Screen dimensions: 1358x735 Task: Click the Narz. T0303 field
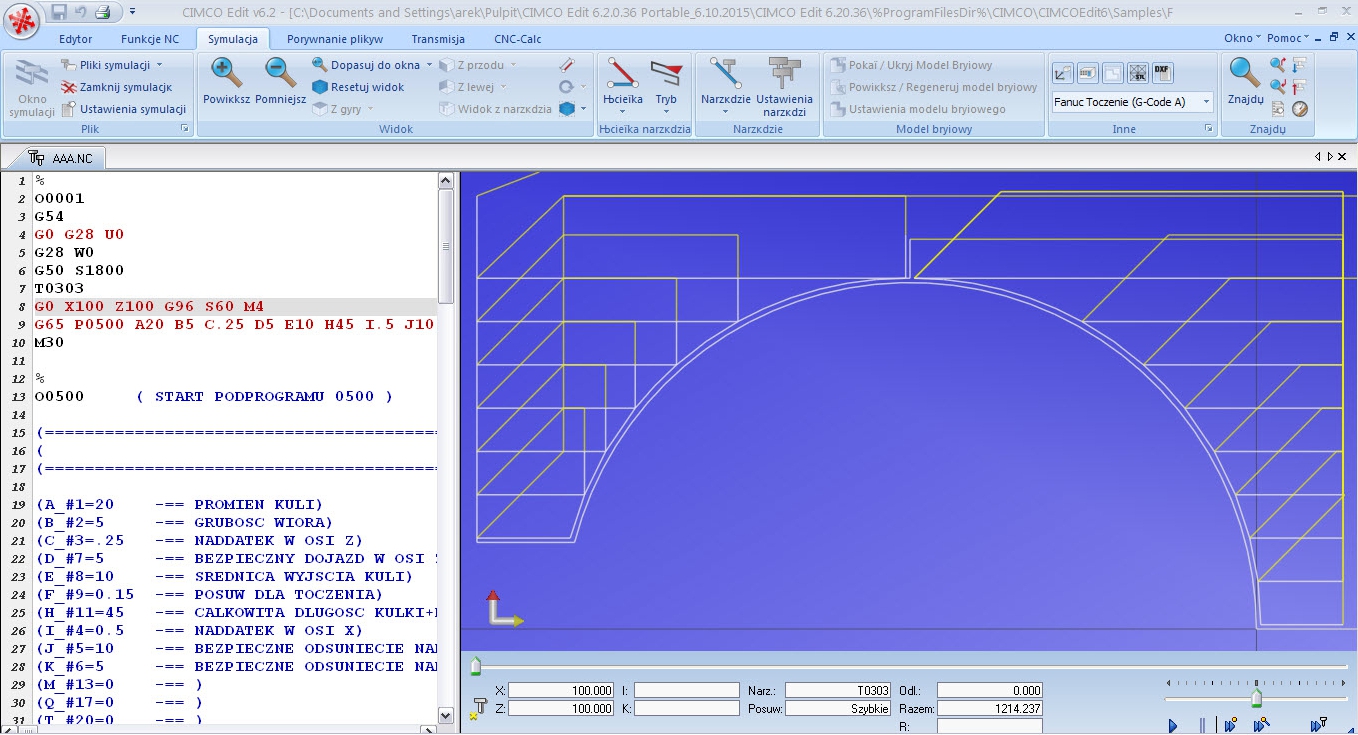pyautogui.click(x=838, y=690)
